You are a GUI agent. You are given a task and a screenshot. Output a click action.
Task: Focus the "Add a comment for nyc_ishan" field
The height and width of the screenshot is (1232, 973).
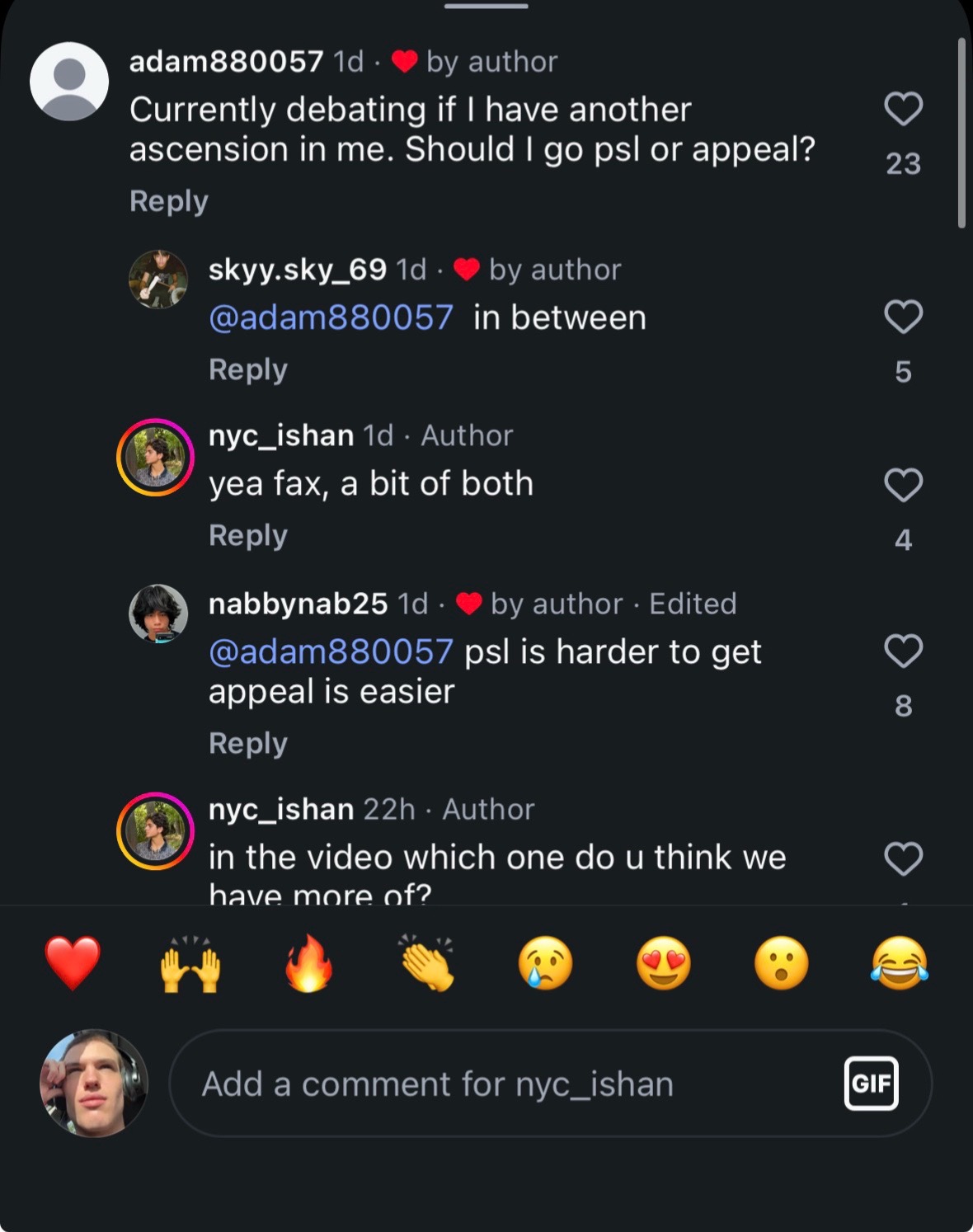tap(550, 1084)
